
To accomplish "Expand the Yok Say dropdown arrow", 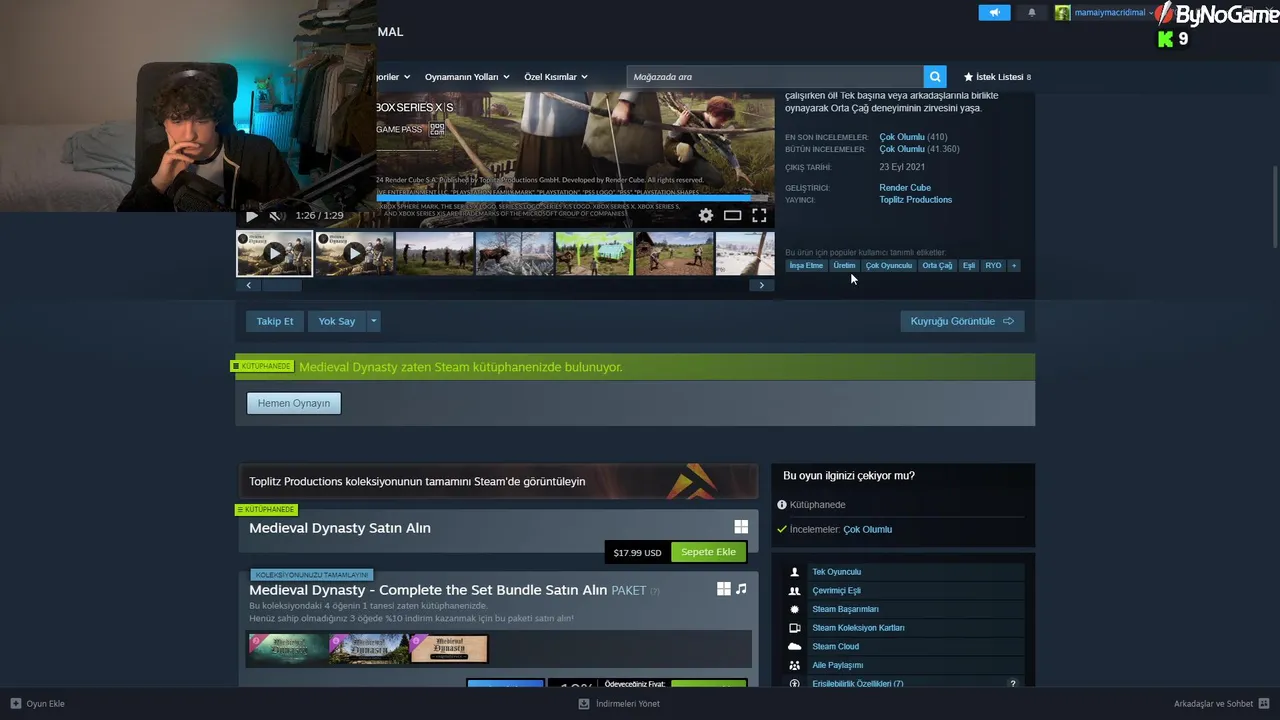I will (x=373, y=321).
